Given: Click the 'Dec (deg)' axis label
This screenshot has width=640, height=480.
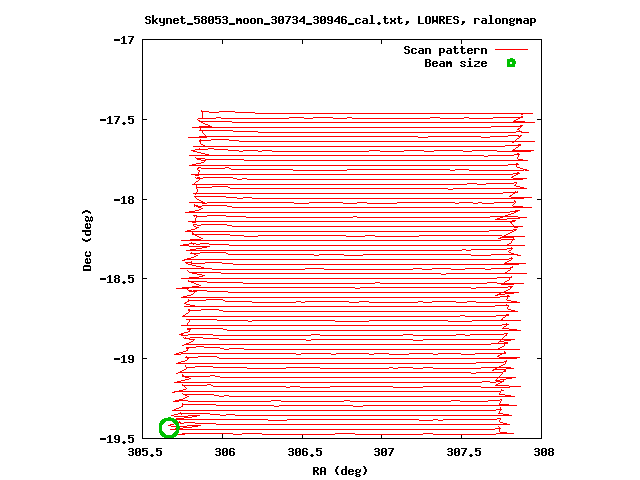Looking at the screenshot, I should pos(87,240).
